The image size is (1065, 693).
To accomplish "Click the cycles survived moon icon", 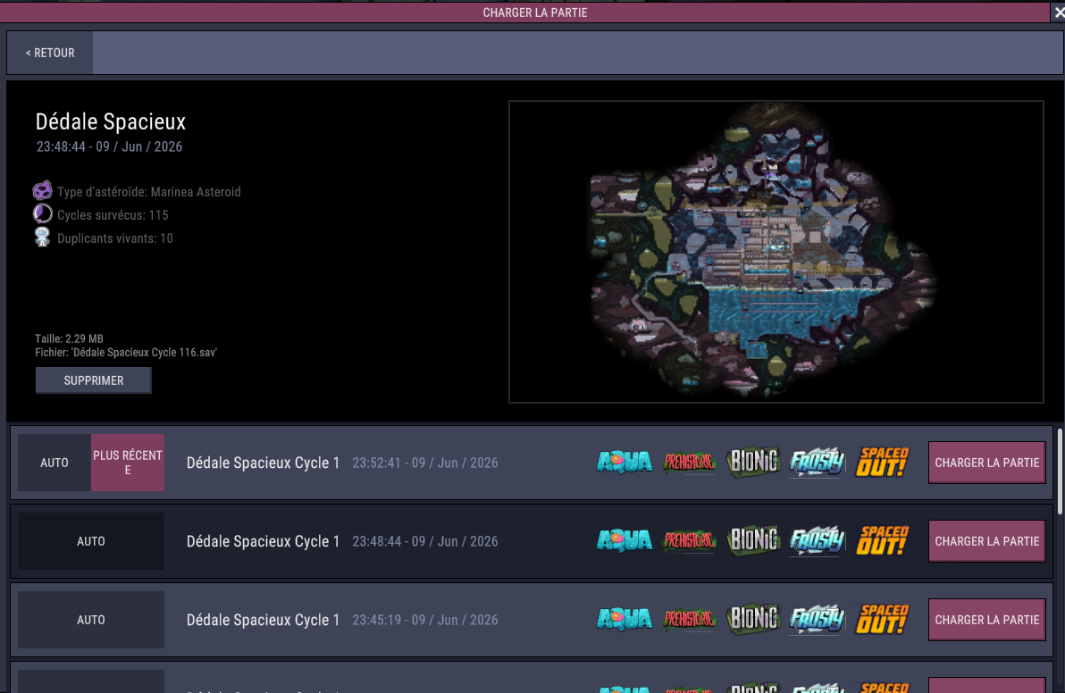I will click(42, 214).
